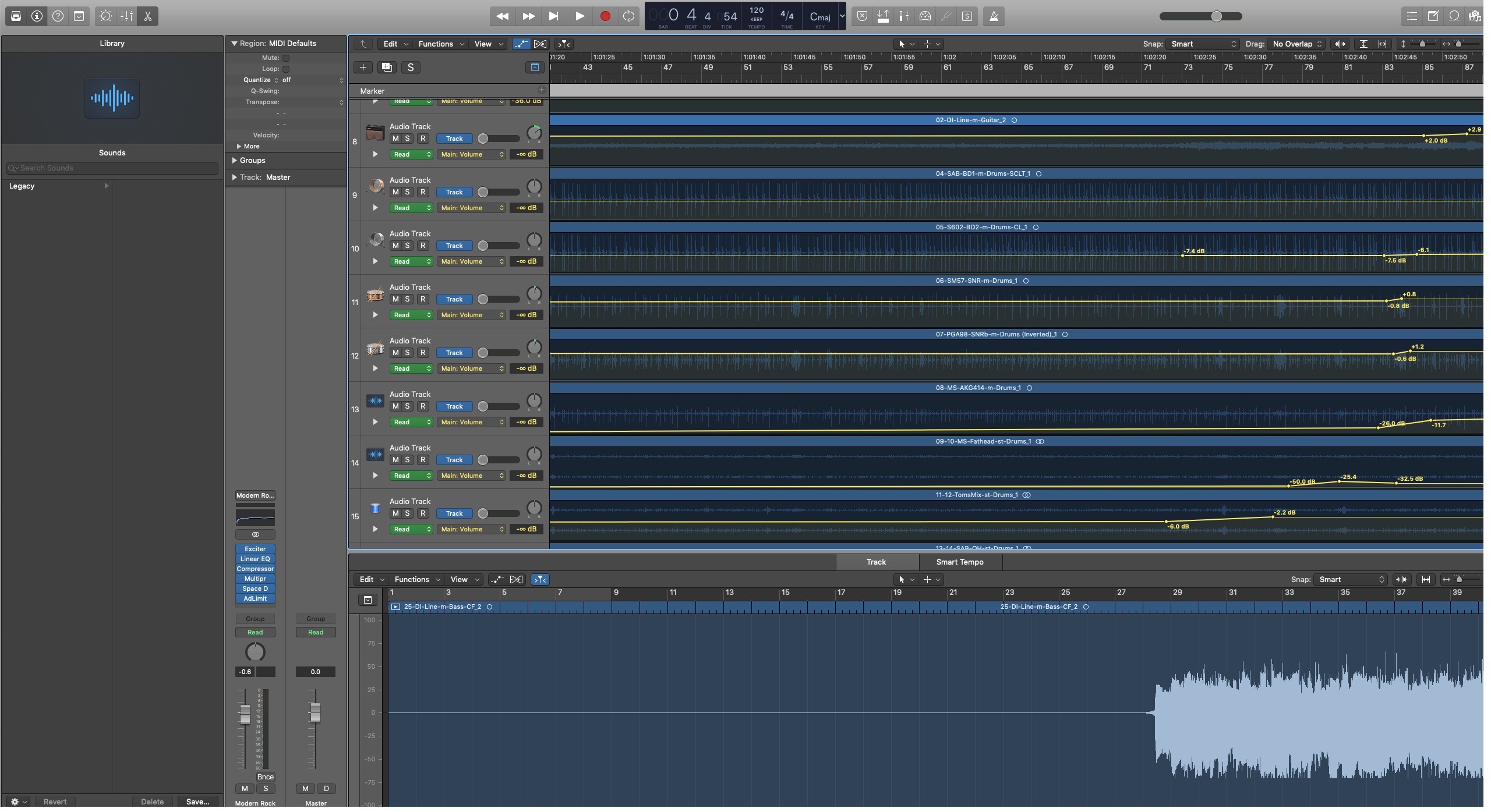The image size is (1491, 812).
Task: Click the Linear EQ plug-in slot
Action: tap(255, 559)
